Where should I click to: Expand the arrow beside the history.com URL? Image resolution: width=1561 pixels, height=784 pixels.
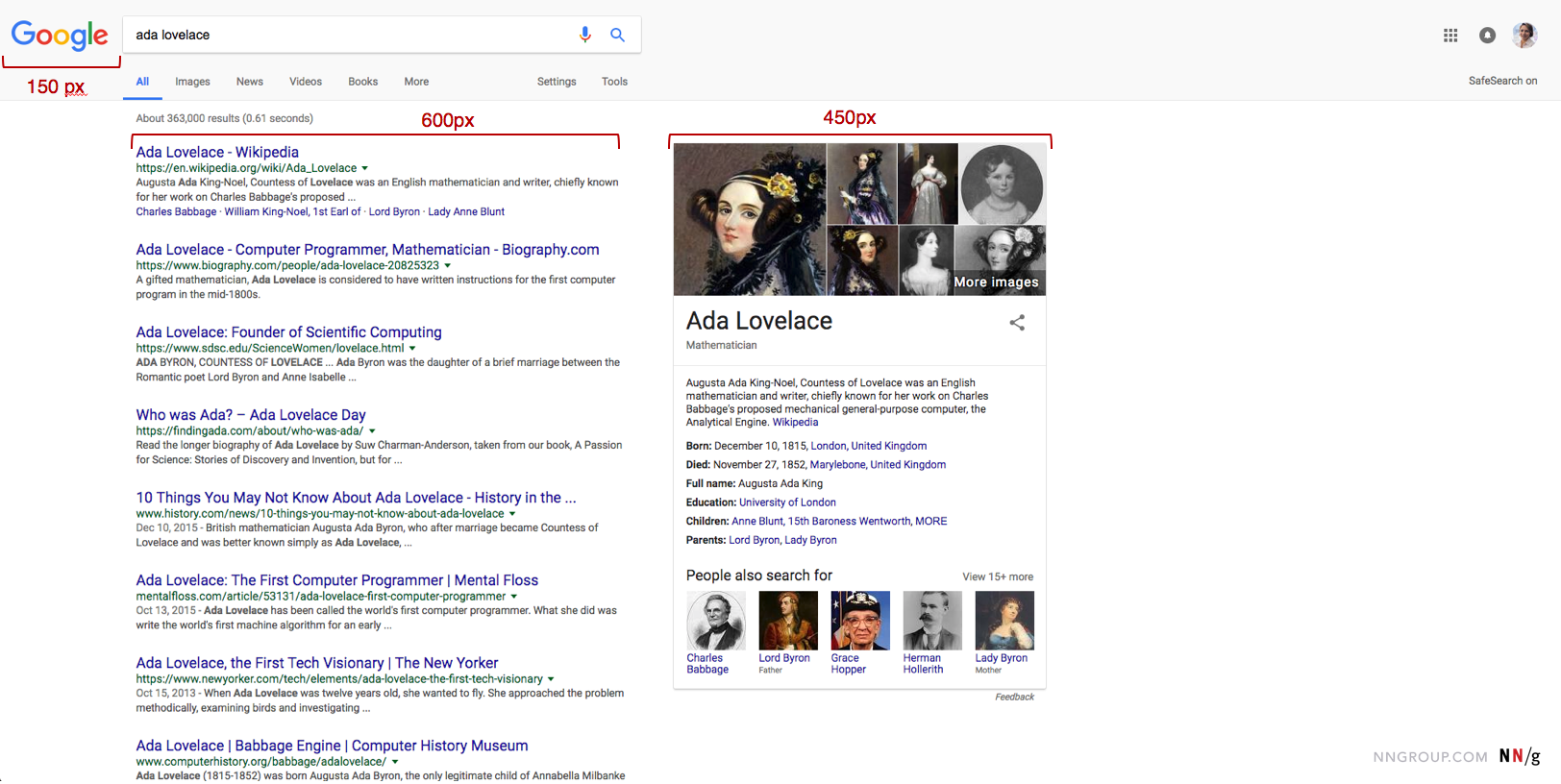(512, 514)
